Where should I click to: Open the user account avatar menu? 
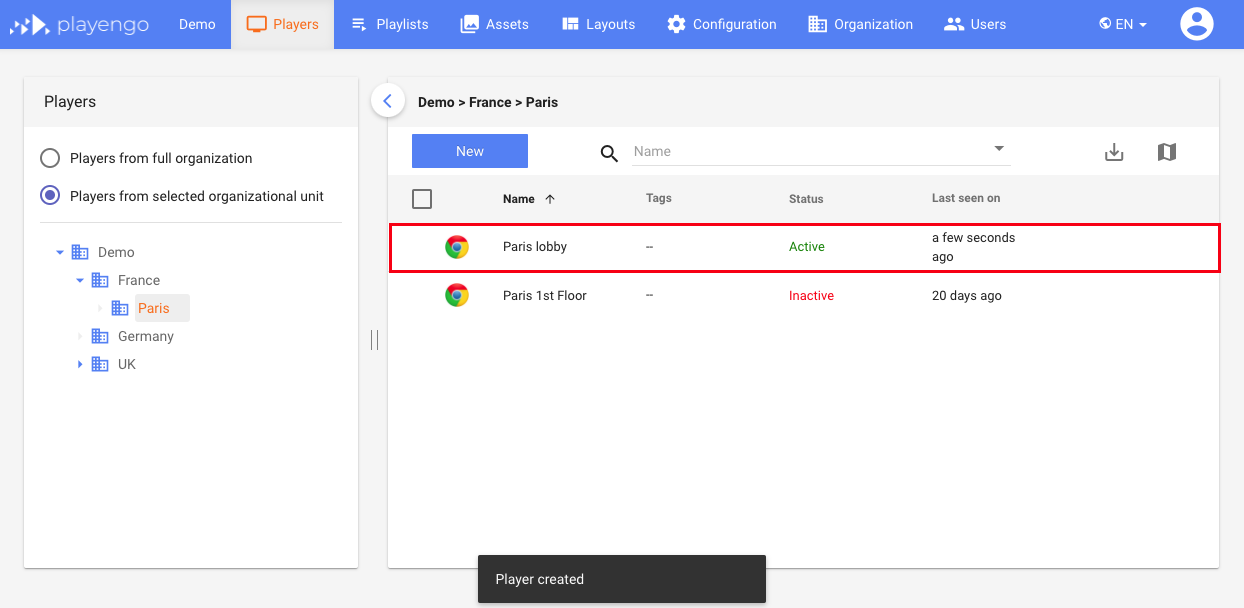click(1196, 24)
